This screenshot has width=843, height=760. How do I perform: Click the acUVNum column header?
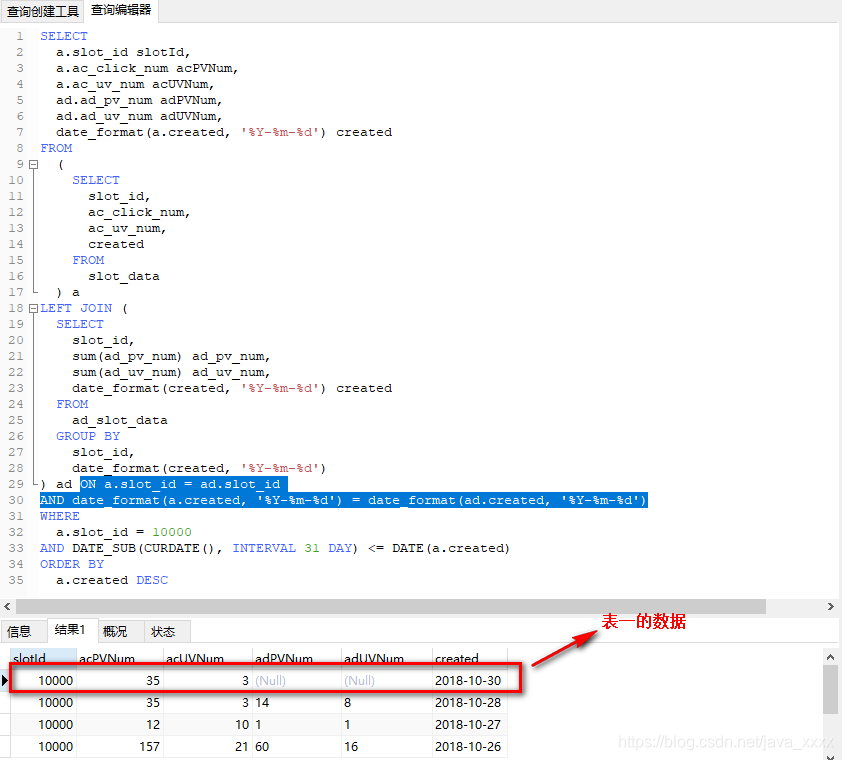point(208,658)
